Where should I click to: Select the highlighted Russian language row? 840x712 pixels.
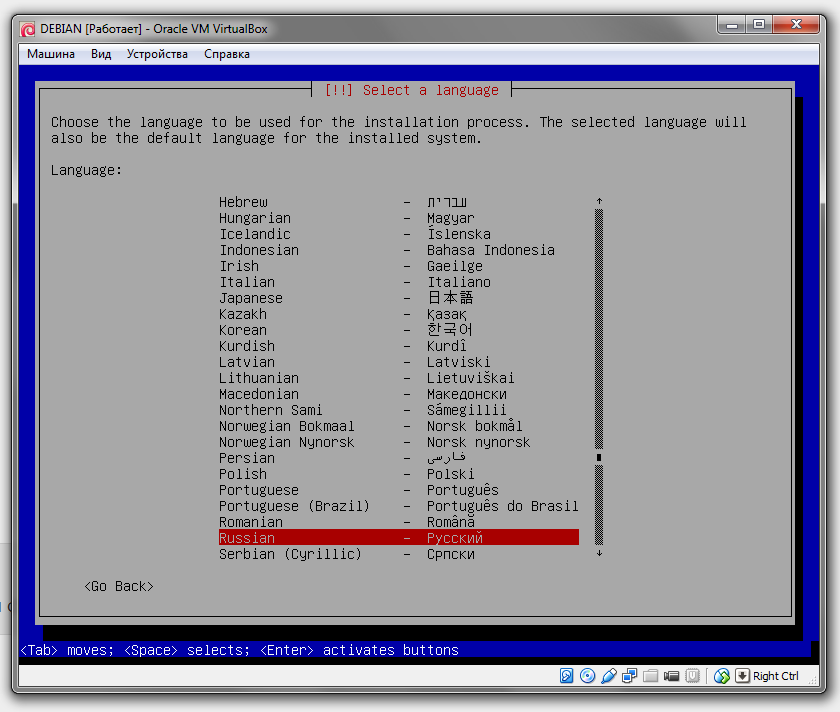tap(399, 537)
